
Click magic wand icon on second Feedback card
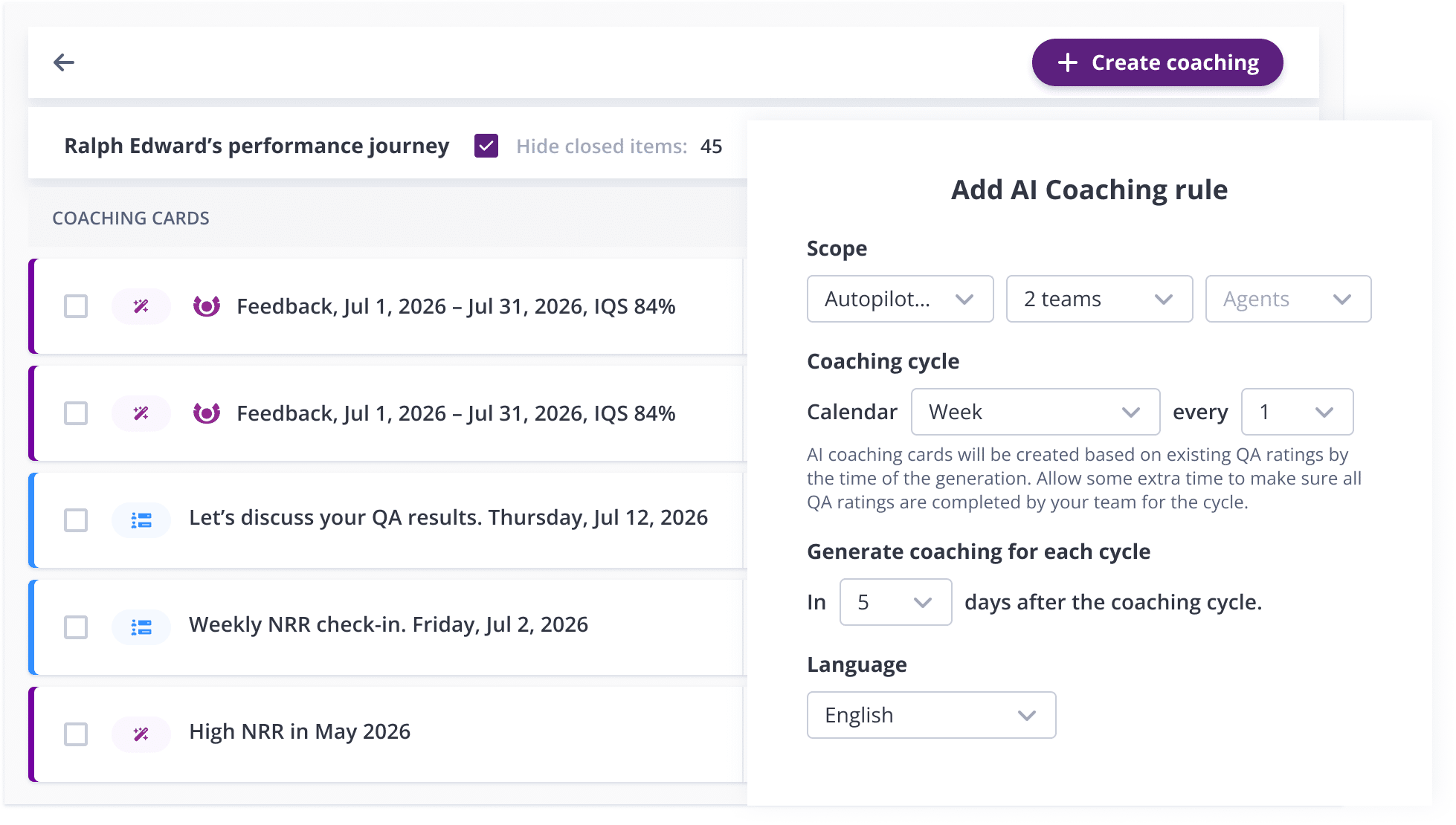(x=141, y=413)
